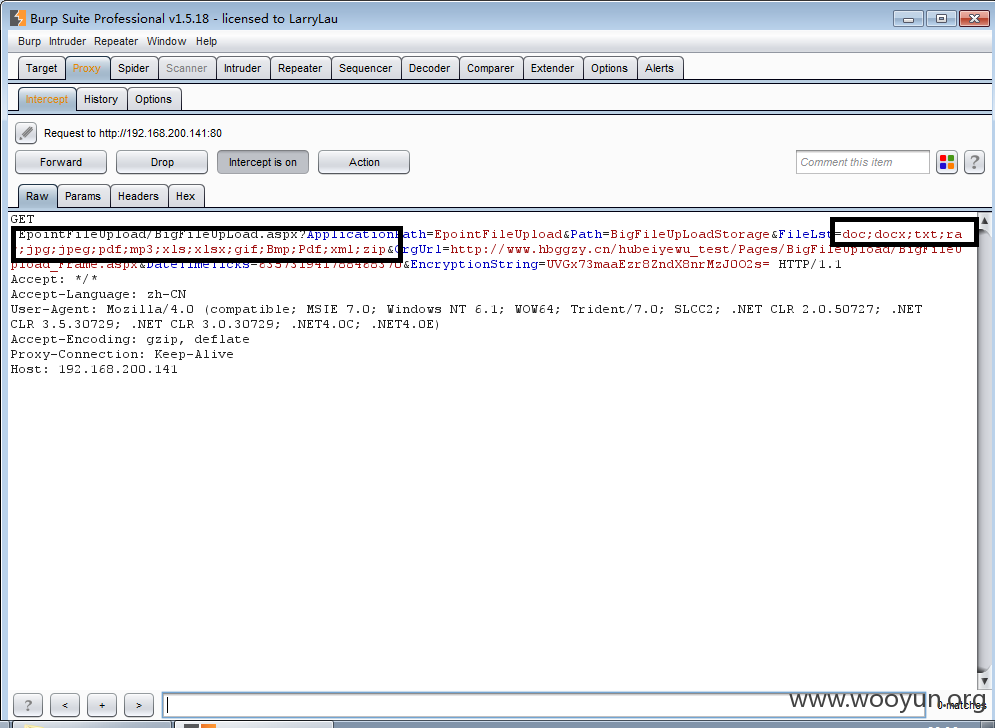This screenshot has height=728, width=995.
Task: Forward the intercepted request
Action: pos(61,162)
